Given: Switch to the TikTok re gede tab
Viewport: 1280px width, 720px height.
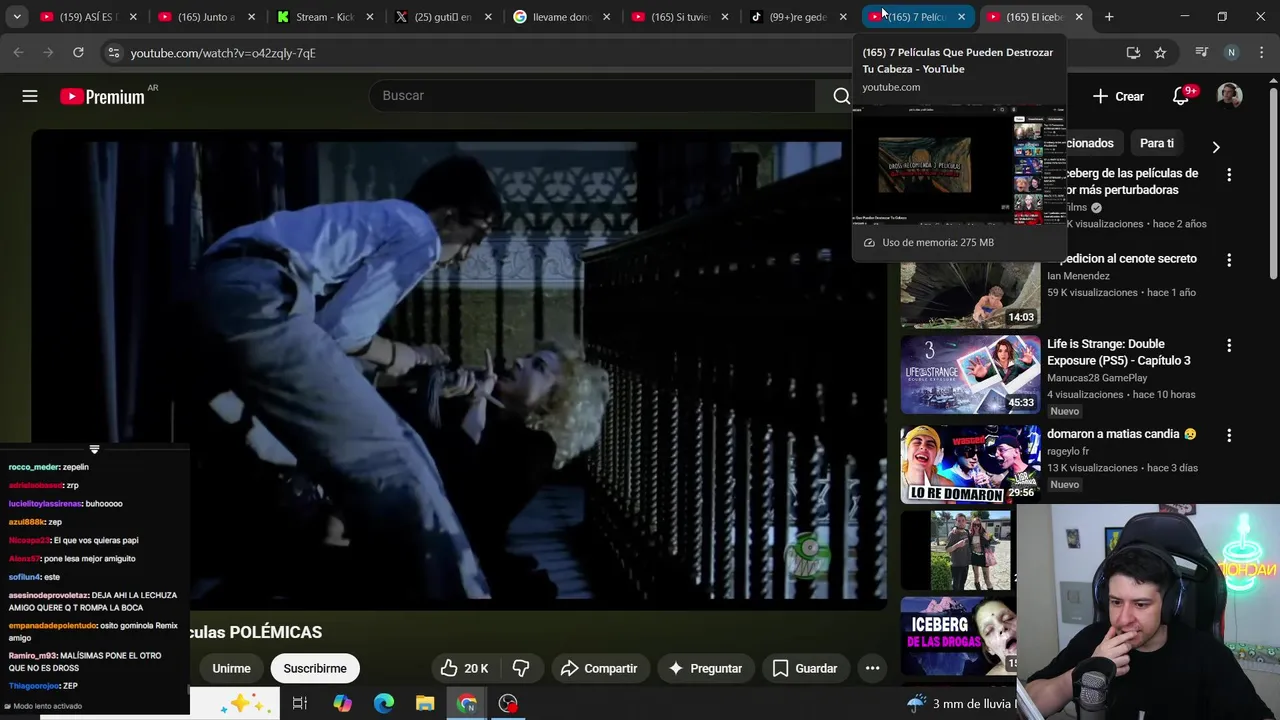Looking at the screenshot, I should pos(799,17).
